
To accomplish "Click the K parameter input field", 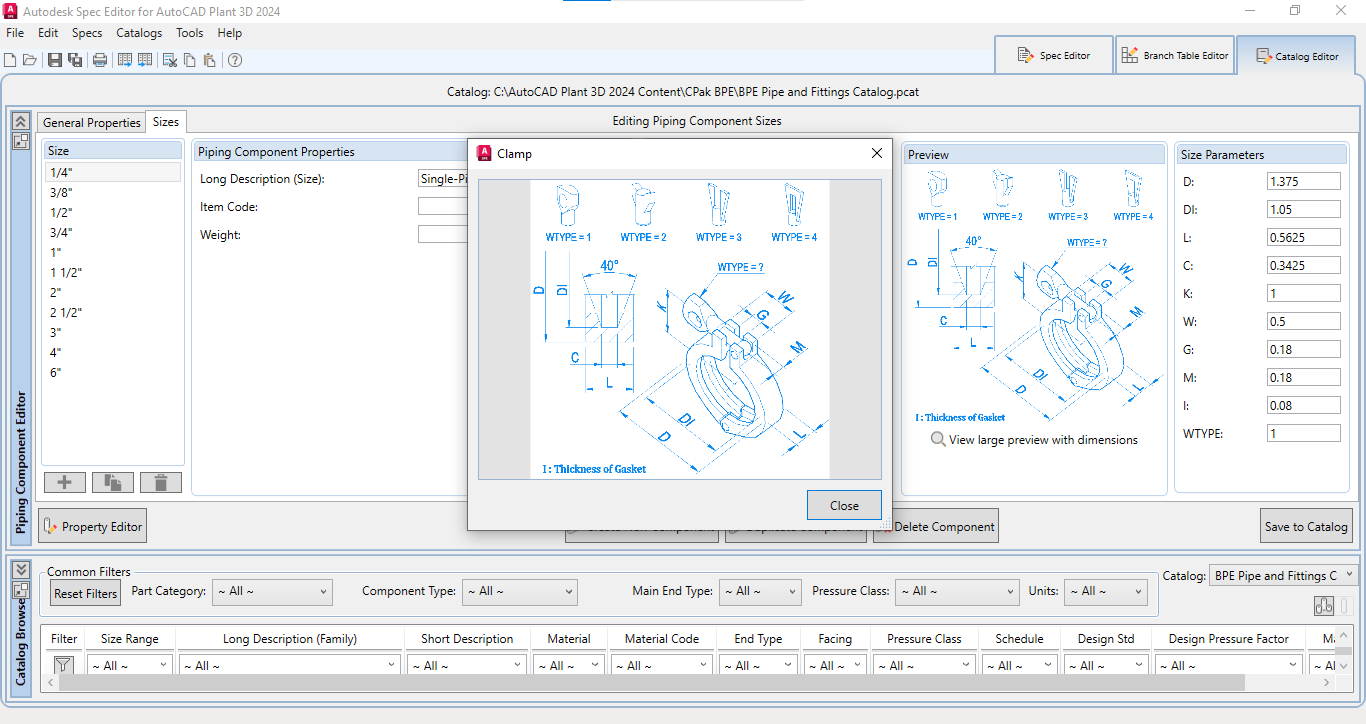I will (1303, 293).
